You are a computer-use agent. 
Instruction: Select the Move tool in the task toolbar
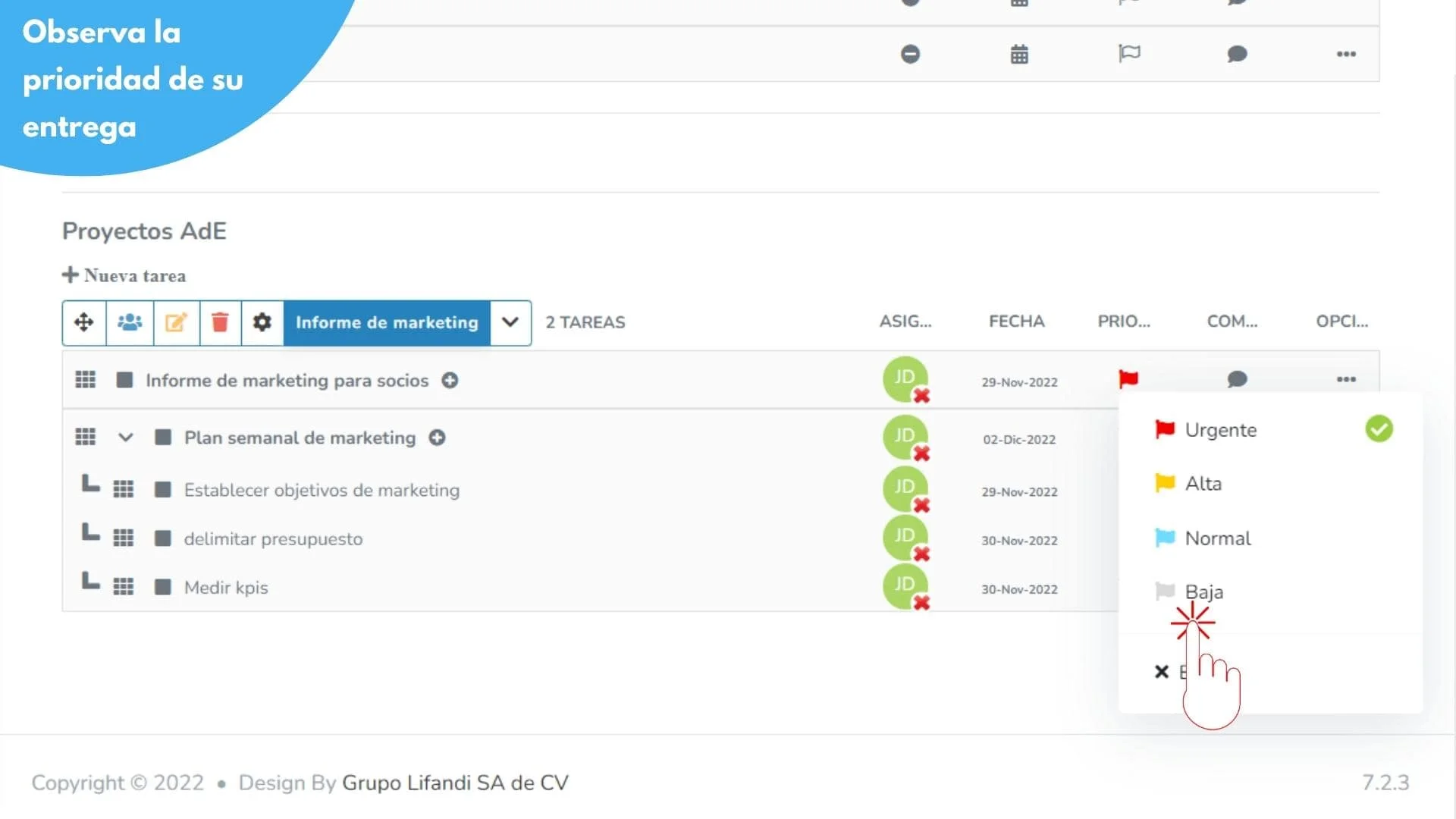83,322
